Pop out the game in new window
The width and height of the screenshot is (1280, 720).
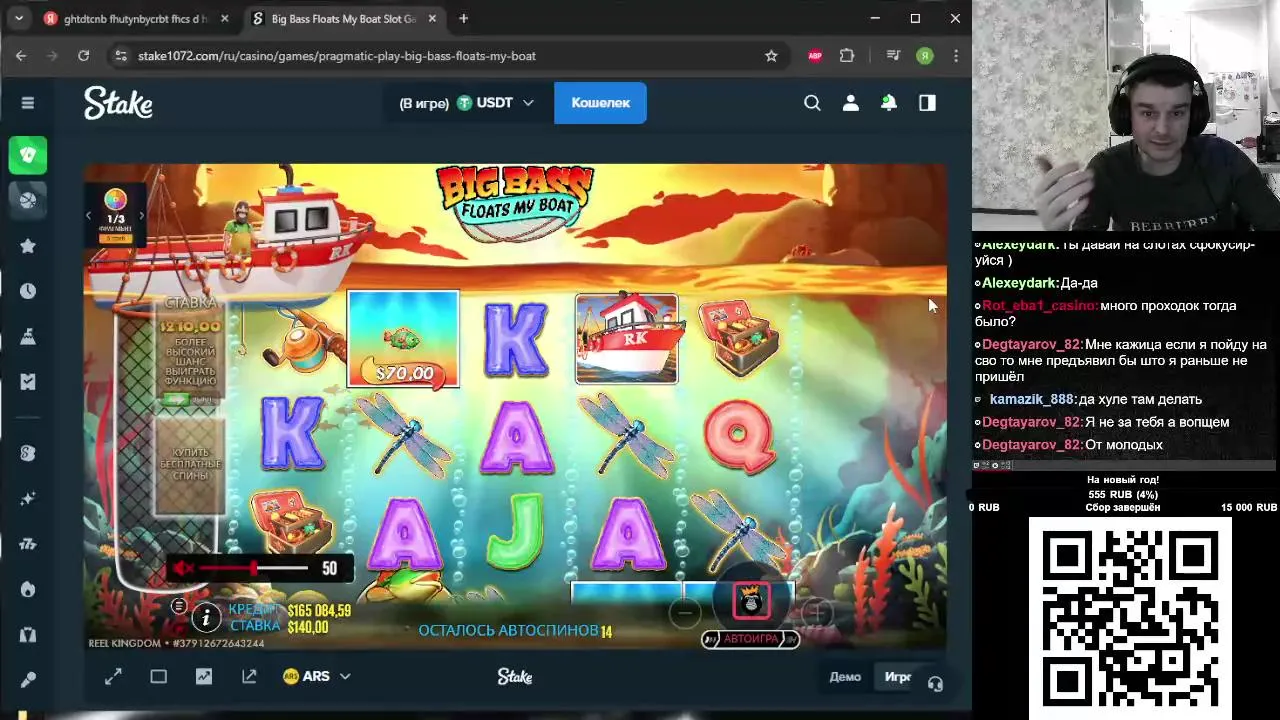tap(249, 677)
